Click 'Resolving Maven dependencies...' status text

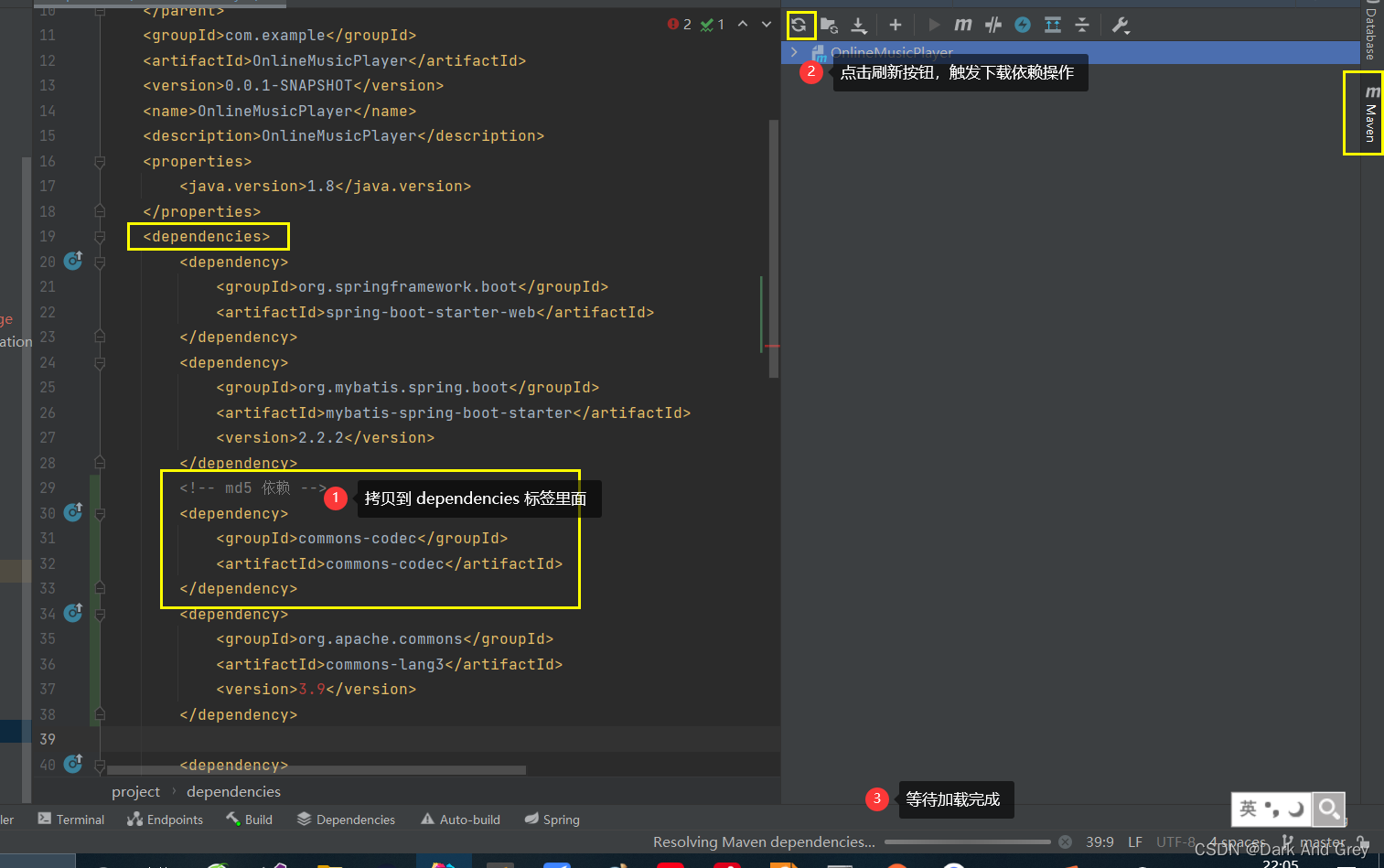coord(764,841)
